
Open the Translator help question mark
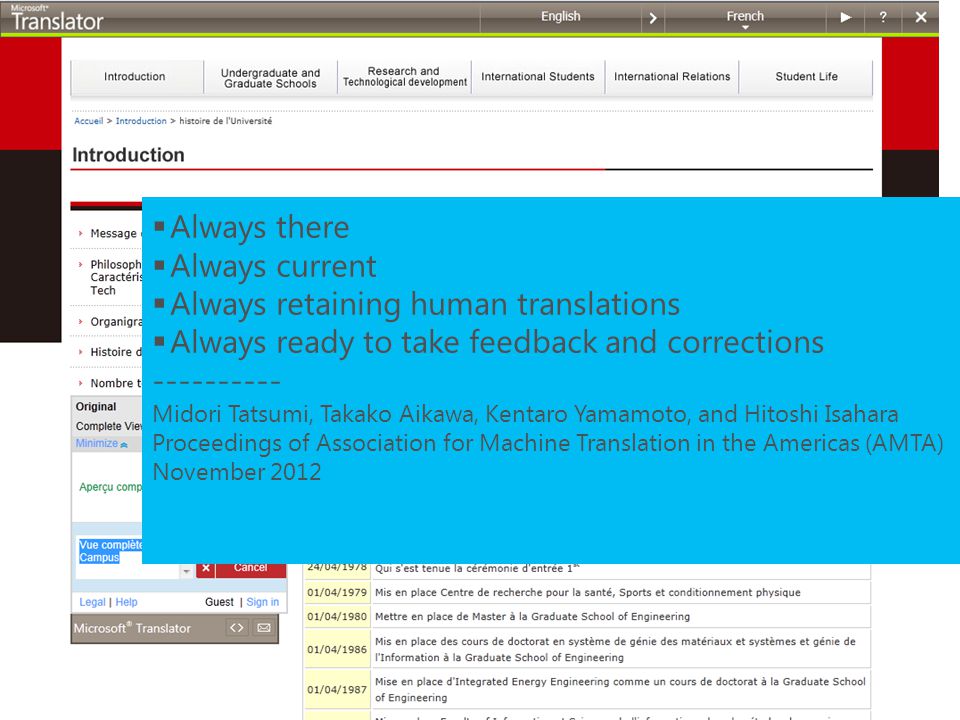[883, 17]
